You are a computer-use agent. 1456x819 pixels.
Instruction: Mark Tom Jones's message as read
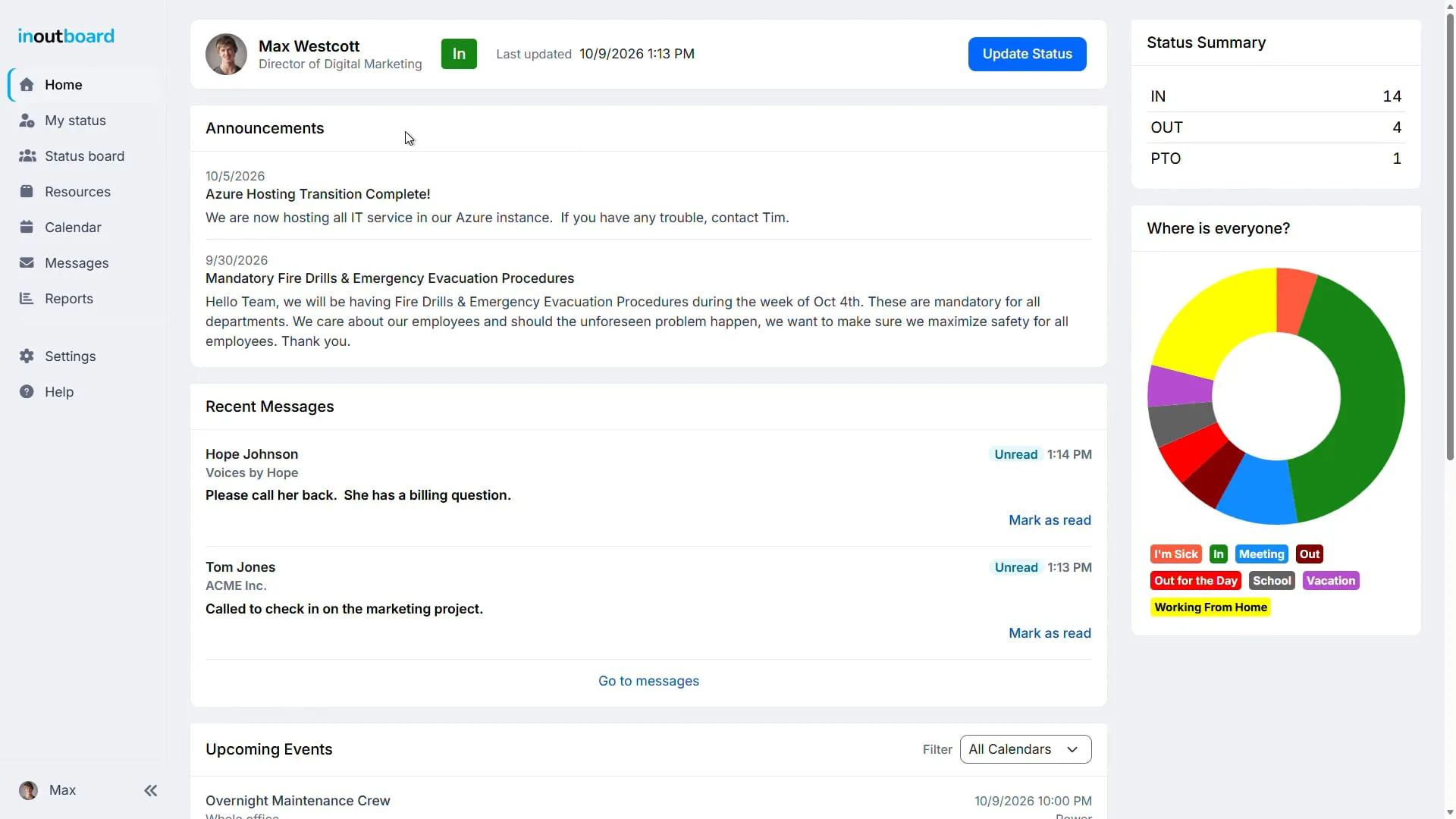[x=1050, y=633]
